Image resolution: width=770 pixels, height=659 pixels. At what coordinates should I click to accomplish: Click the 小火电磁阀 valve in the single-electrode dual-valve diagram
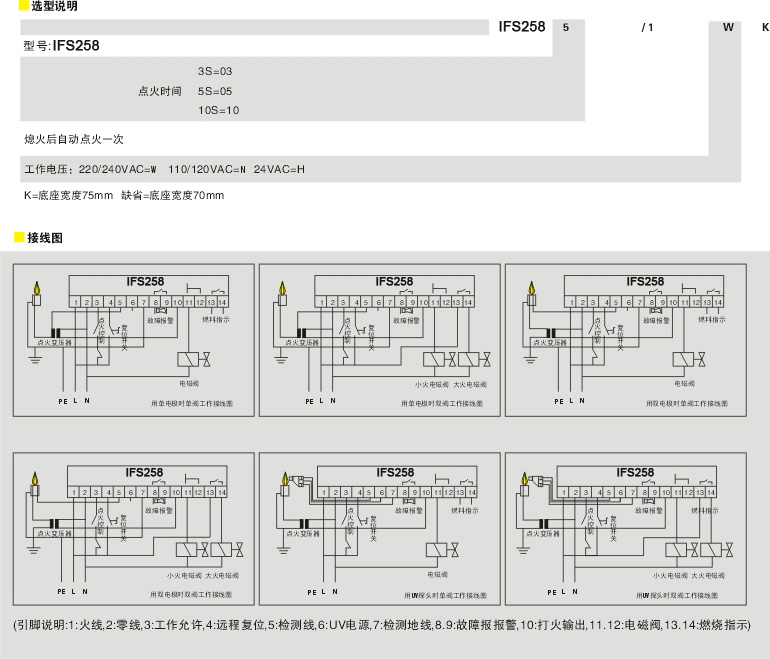pos(434,360)
